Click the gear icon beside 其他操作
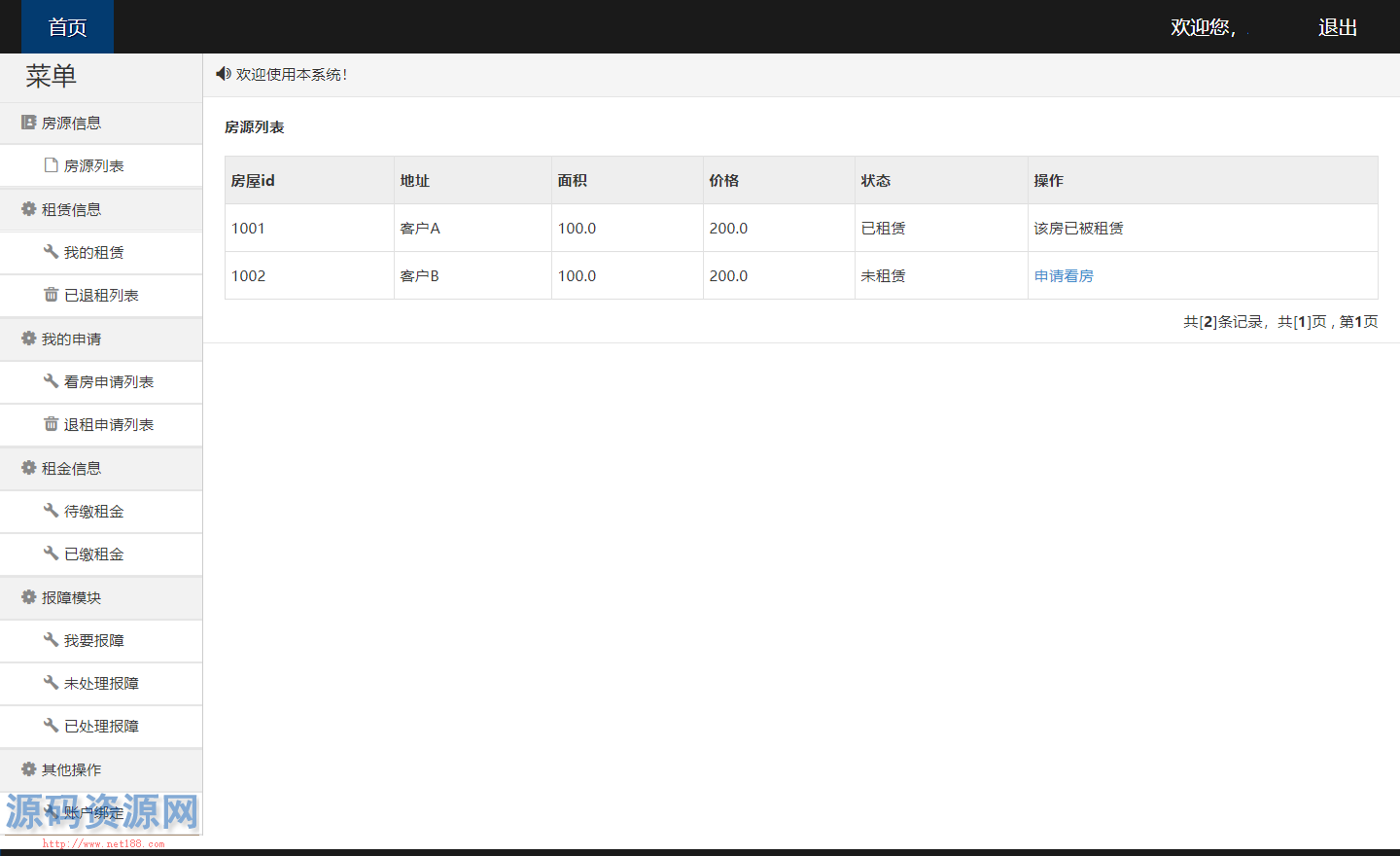 click(x=28, y=769)
